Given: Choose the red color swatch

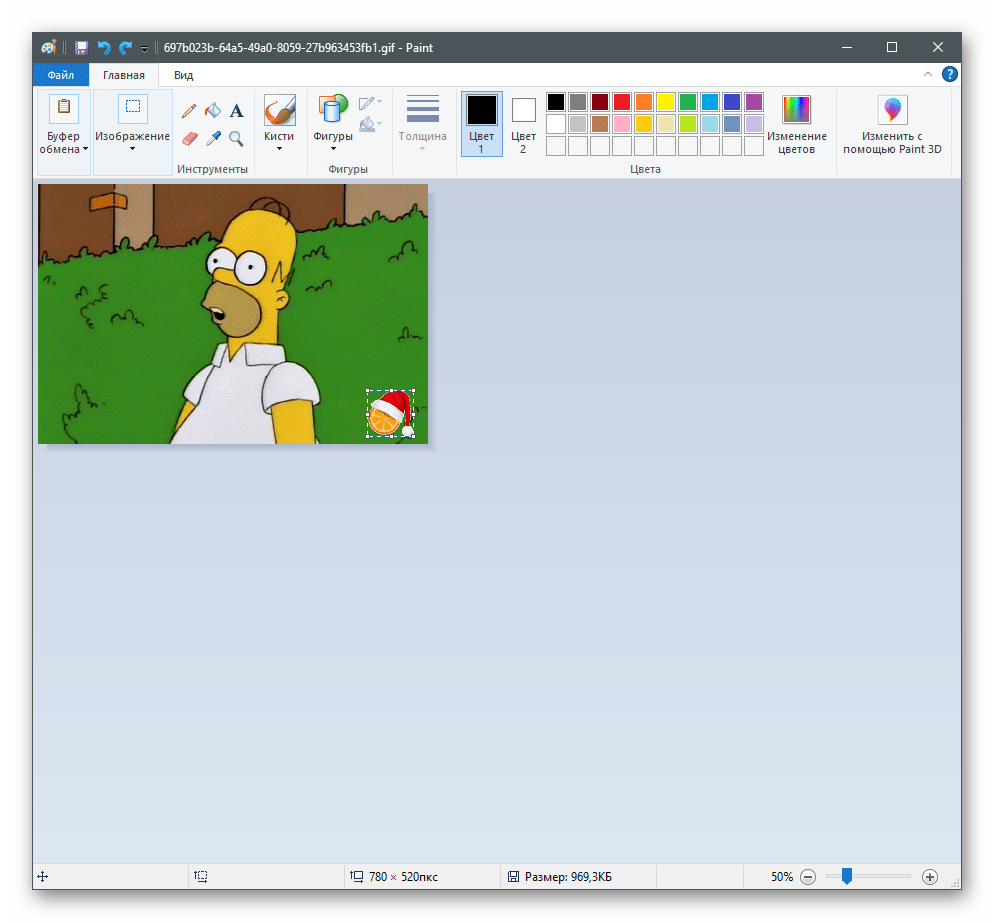Looking at the screenshot, I should 622,102.
